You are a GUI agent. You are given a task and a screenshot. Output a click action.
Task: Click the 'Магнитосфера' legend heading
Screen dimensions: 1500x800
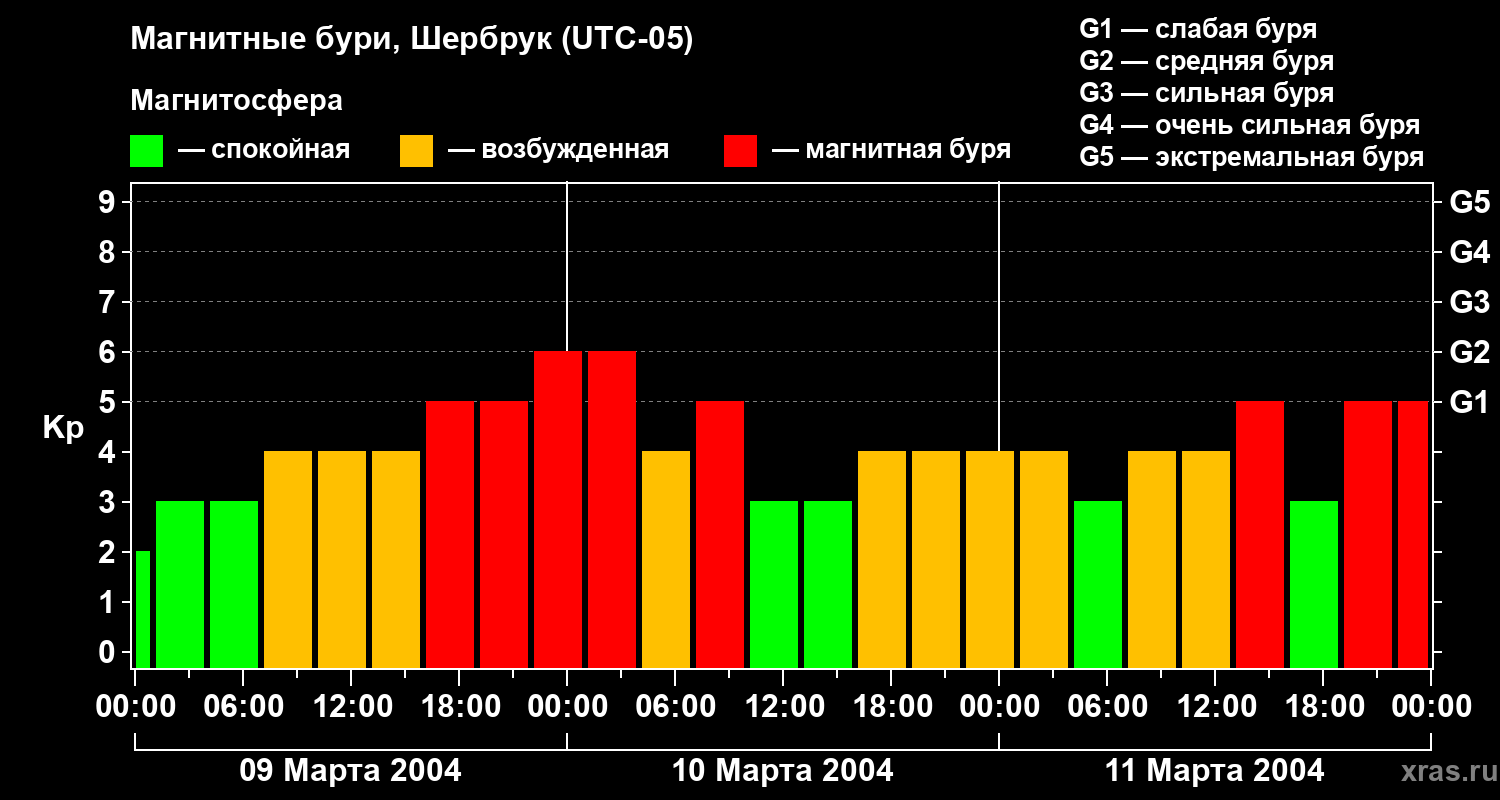pos(236,101)
